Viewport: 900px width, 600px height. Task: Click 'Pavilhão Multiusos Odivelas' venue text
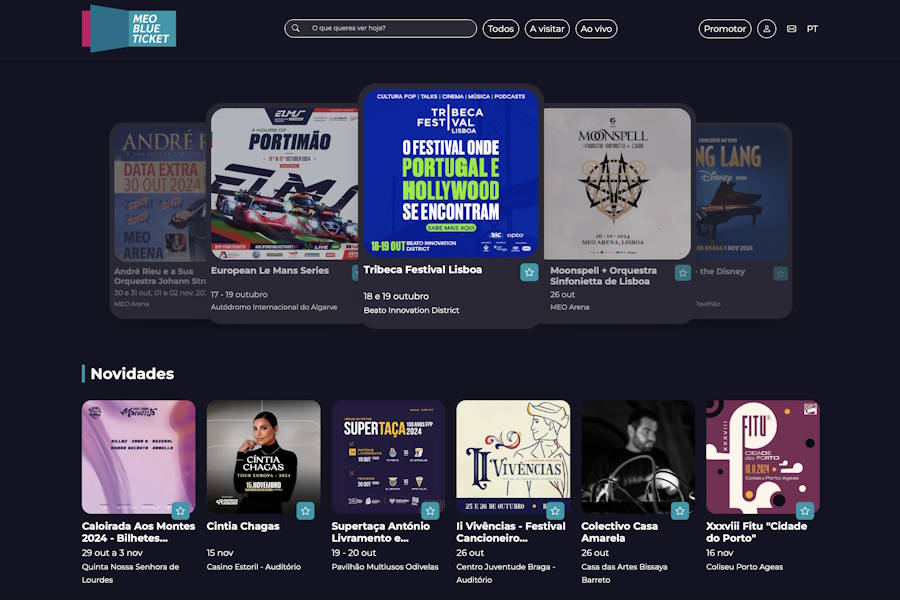point(385,567)
